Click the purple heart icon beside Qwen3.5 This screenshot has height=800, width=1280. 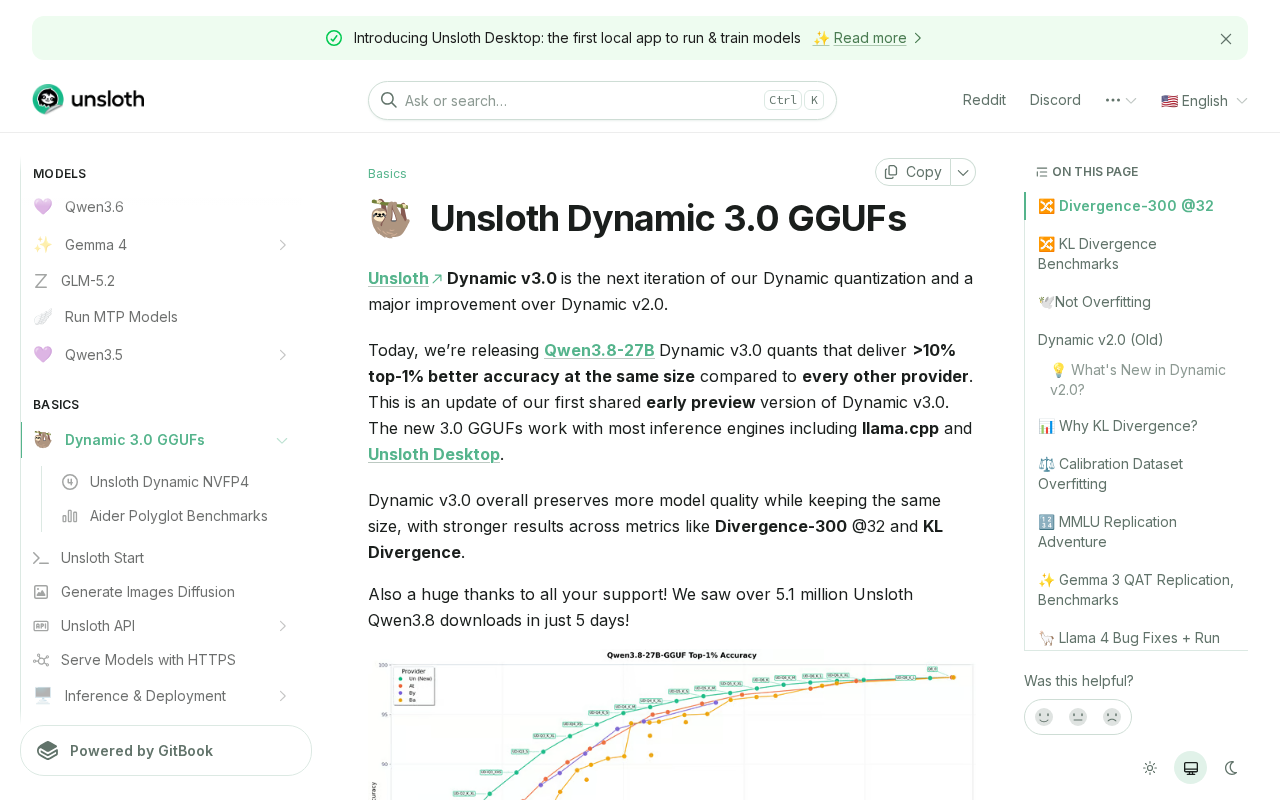[x=42, y=355]
